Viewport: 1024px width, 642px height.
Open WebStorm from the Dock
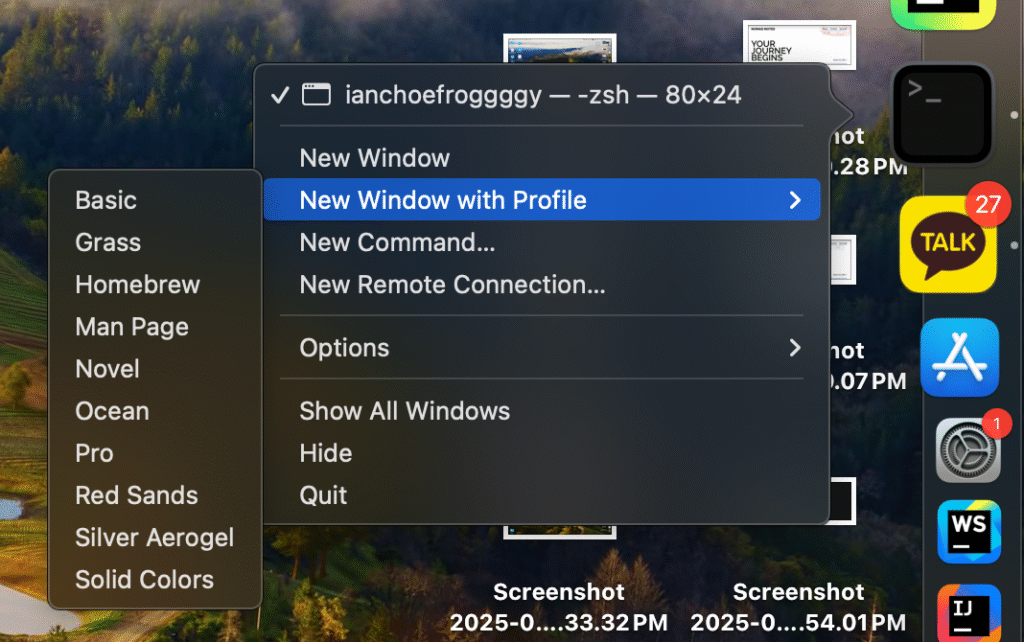point(968,532)
